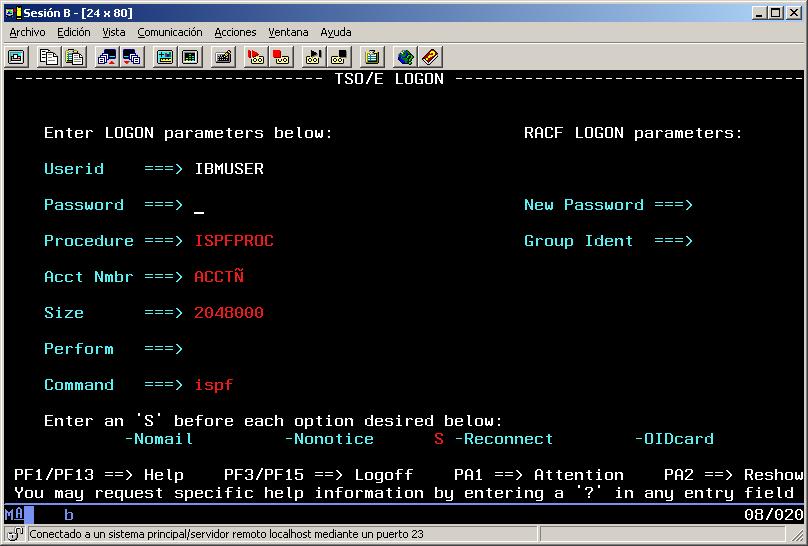This screenshot has width=808, height=546.
Task: Place cursor in the Userid field IBMUSER
Action: 229,169
